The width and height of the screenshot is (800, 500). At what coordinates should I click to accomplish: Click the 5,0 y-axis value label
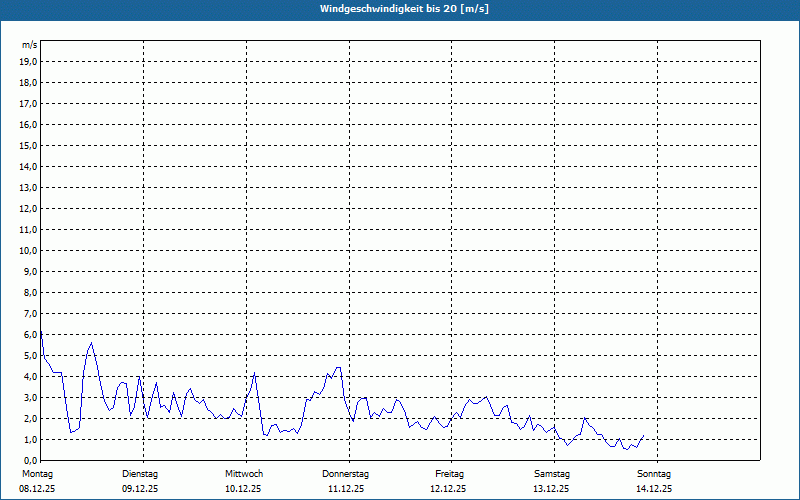coord(30,355)
